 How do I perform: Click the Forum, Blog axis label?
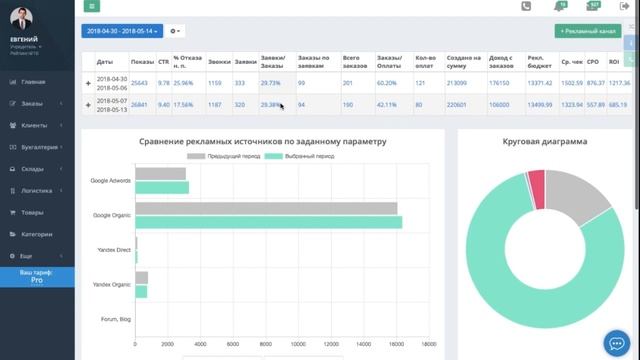click(x=116, y=319)
